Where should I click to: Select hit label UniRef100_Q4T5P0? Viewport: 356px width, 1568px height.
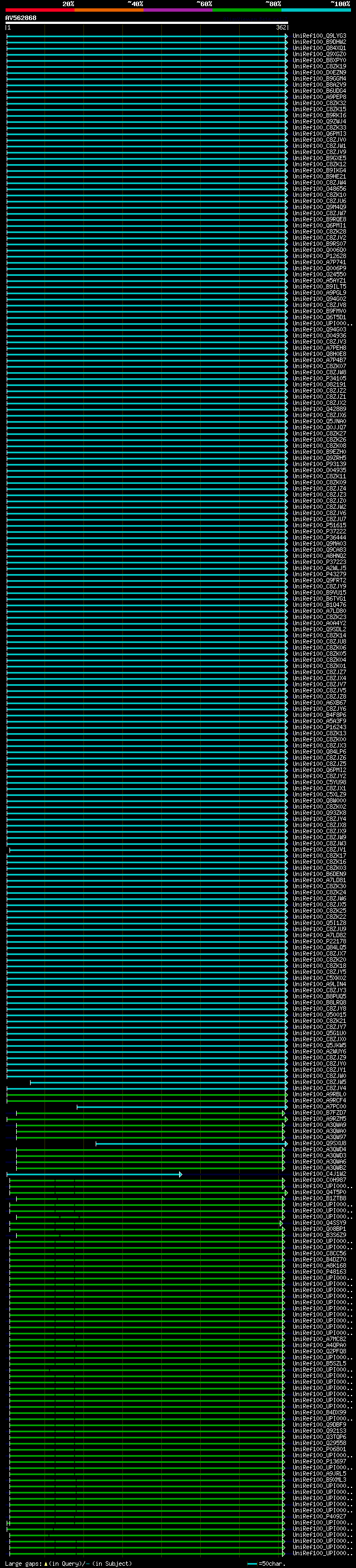(319, 1193)
